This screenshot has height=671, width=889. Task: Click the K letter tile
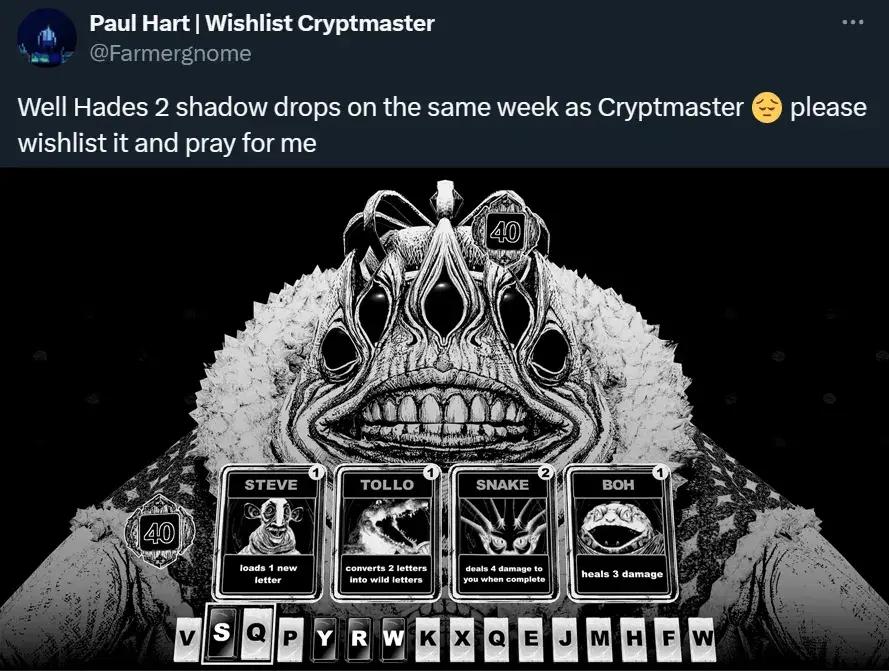tap(428, 639)
